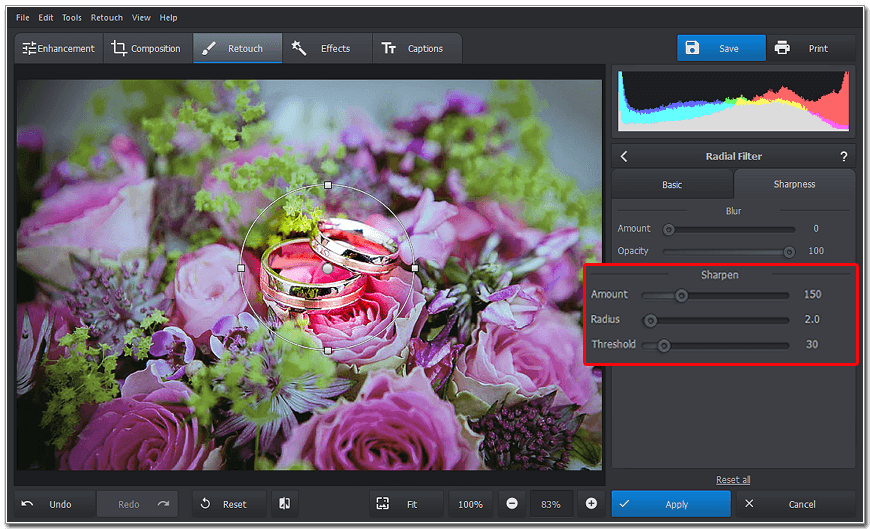870x529 pixels.
Task: Click the Sharpen Amount slider handle
Action: pyautogui.click(x=681, y=296)
